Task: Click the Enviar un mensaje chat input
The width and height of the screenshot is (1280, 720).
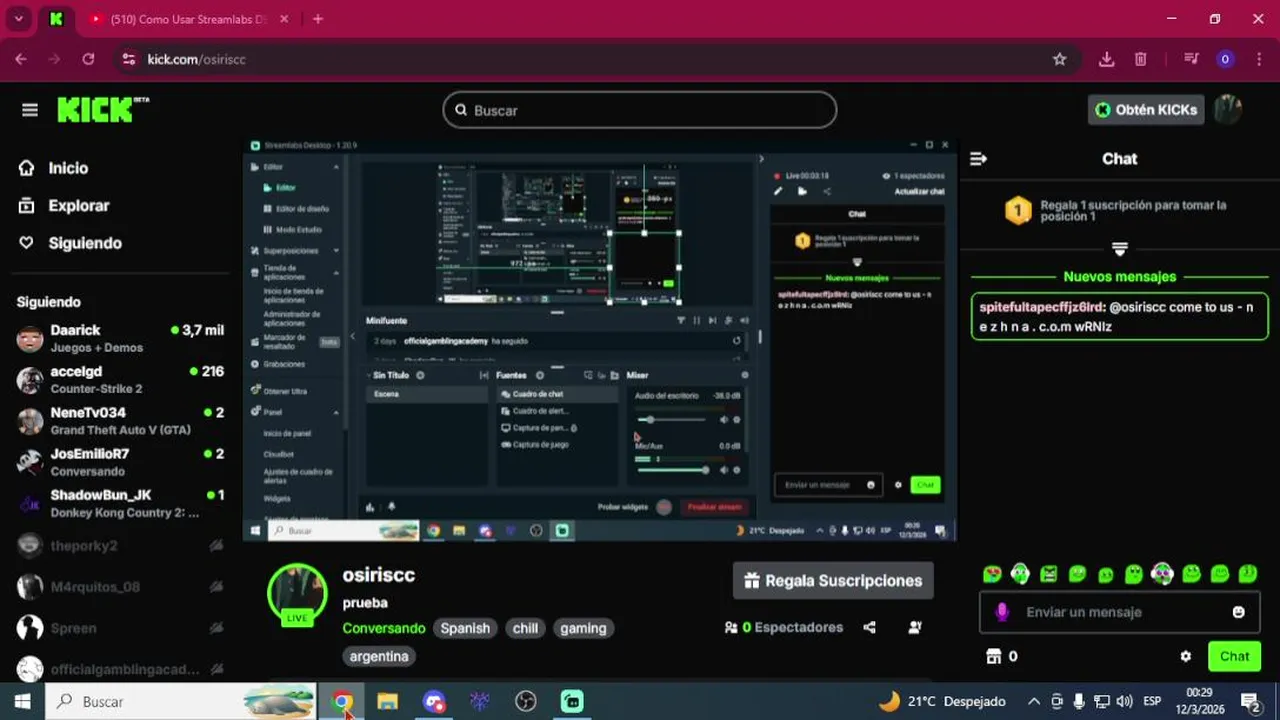Action: pos(1120,612)
